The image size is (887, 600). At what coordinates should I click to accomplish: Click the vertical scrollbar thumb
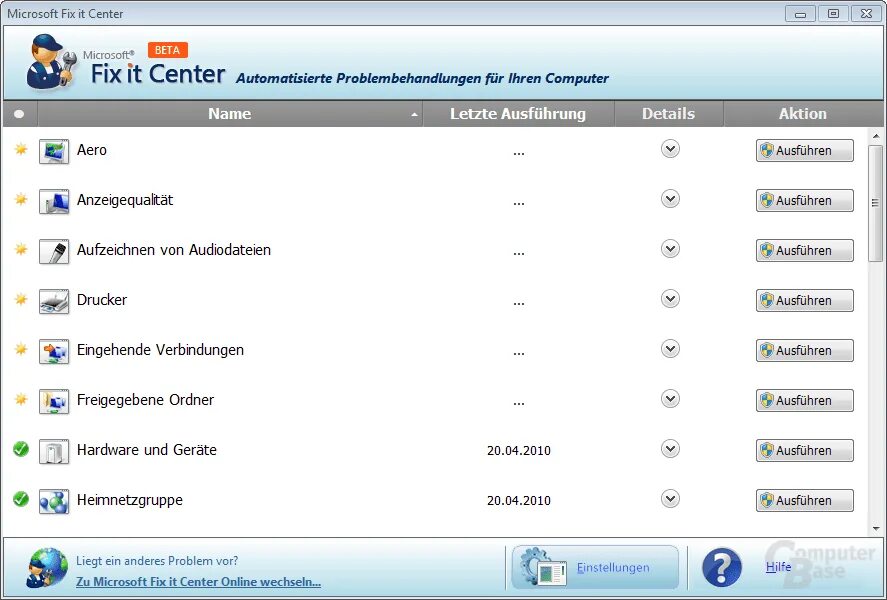(876, 203)
